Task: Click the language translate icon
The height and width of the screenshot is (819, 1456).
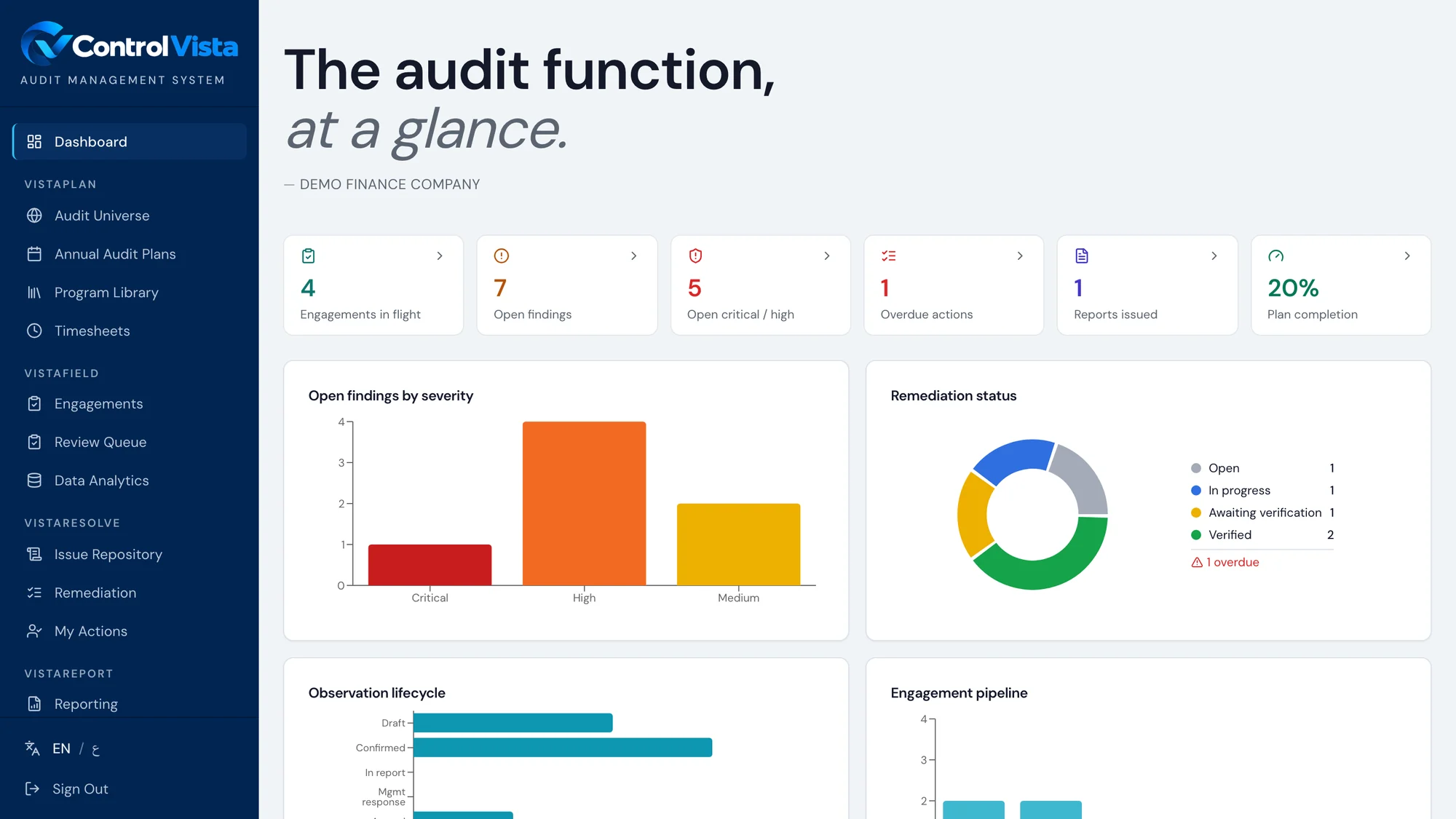Action: [x=32, y=748]
